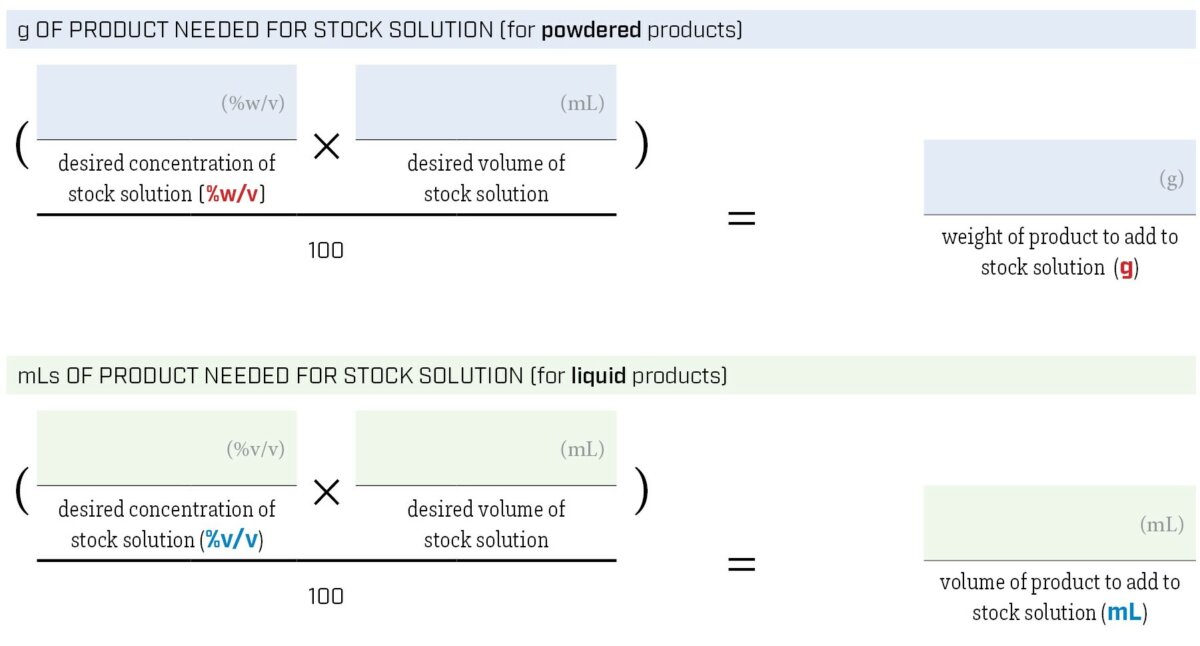This screenshot has height=646, width=1200.
Task: Click the multiplication sign in powdered formula
Action: 327,147
